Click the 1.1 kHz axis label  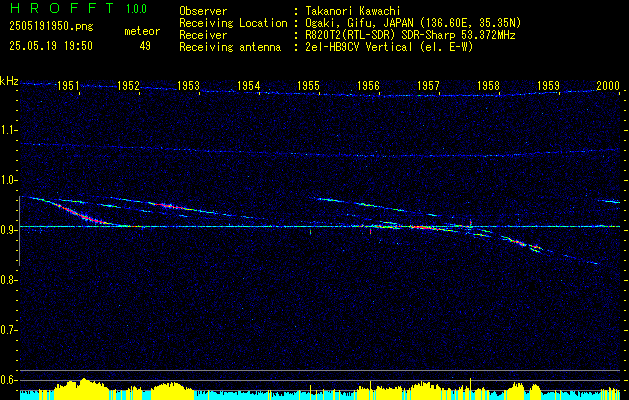[x=8, y=130]
